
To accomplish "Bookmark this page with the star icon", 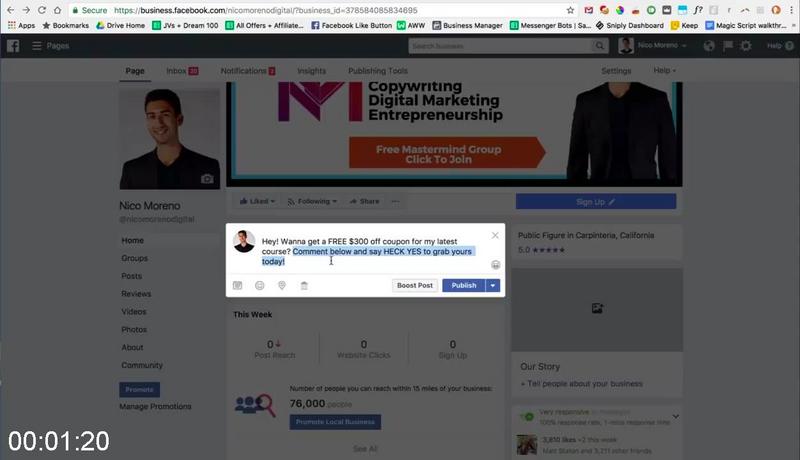I will tap(570, 10).
